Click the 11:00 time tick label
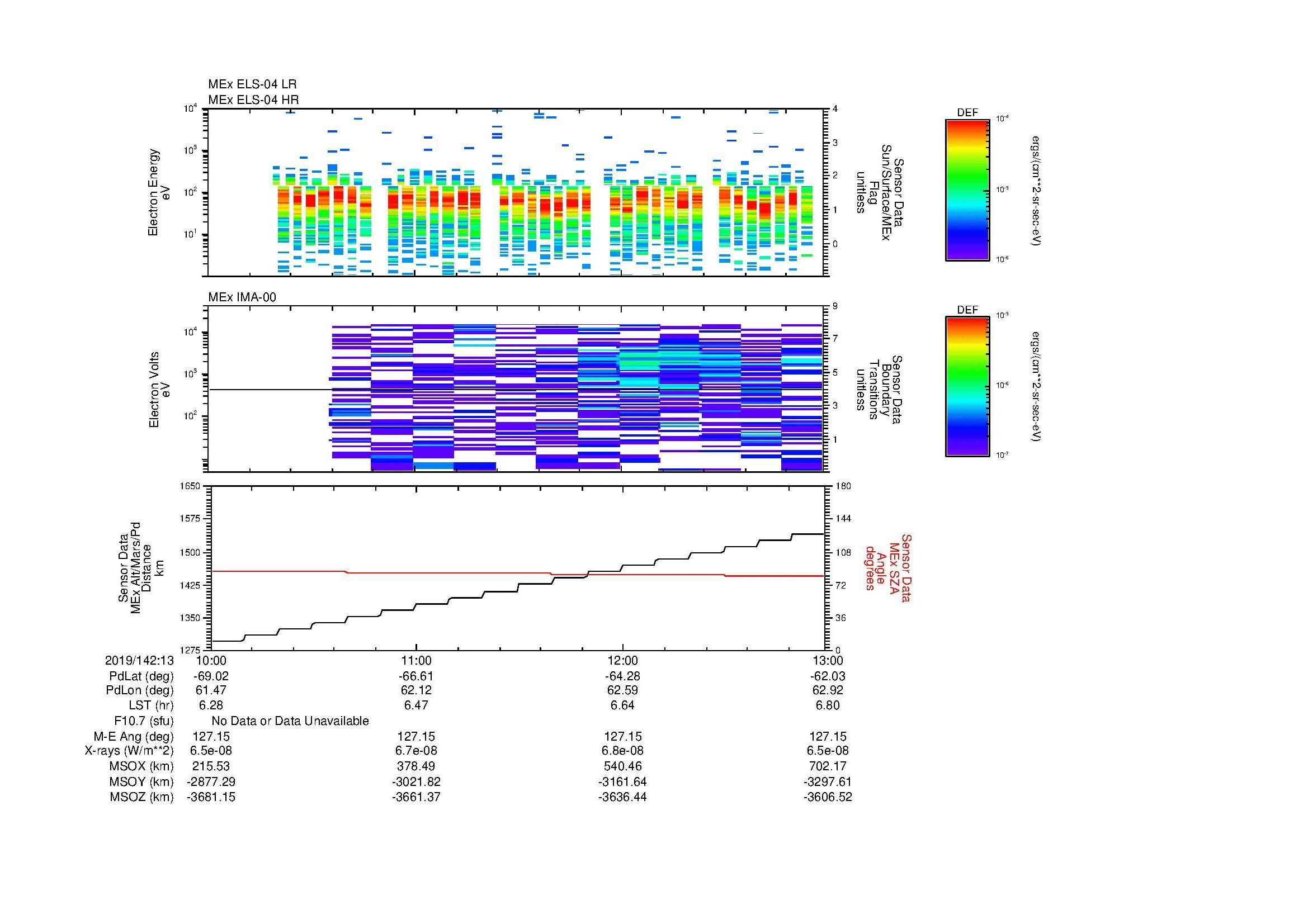Image resolution: width=1308 pixels, height=924 pixels. [417, 660]
